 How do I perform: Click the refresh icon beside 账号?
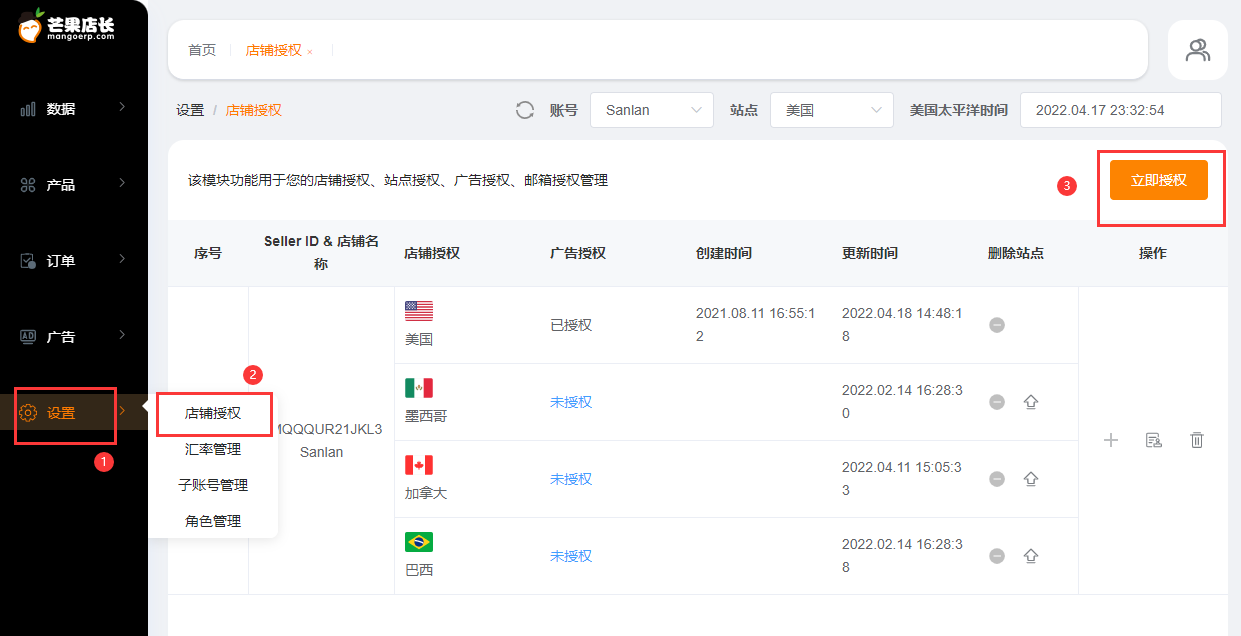[525, 110]
